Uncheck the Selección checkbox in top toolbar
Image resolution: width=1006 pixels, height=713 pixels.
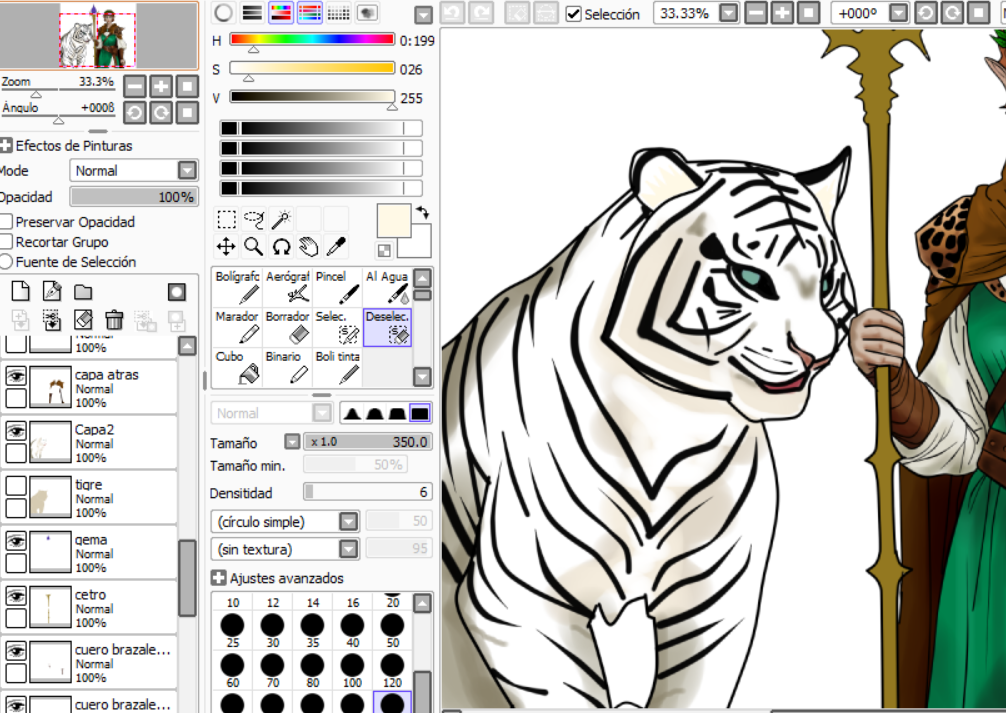[573, 14]
